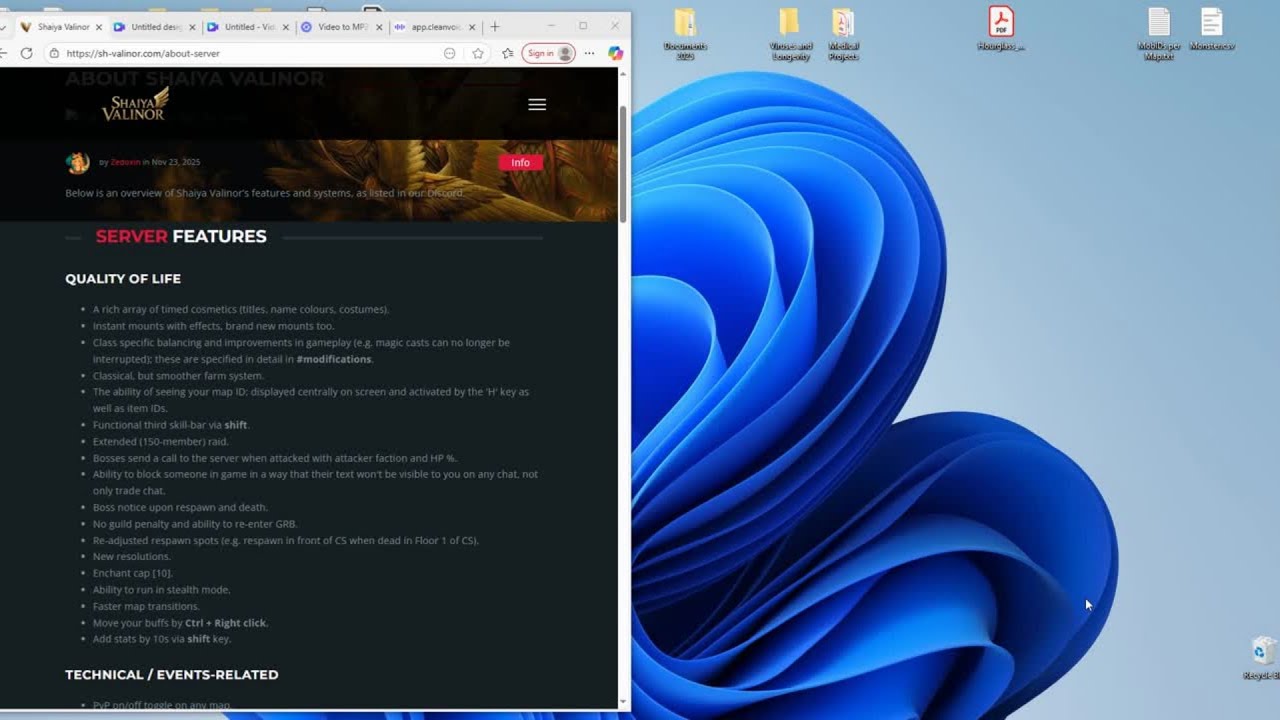This screenshot has width=1280, height=720.
Task: Add this page to favorites with star icon
Action: point(478,53)
